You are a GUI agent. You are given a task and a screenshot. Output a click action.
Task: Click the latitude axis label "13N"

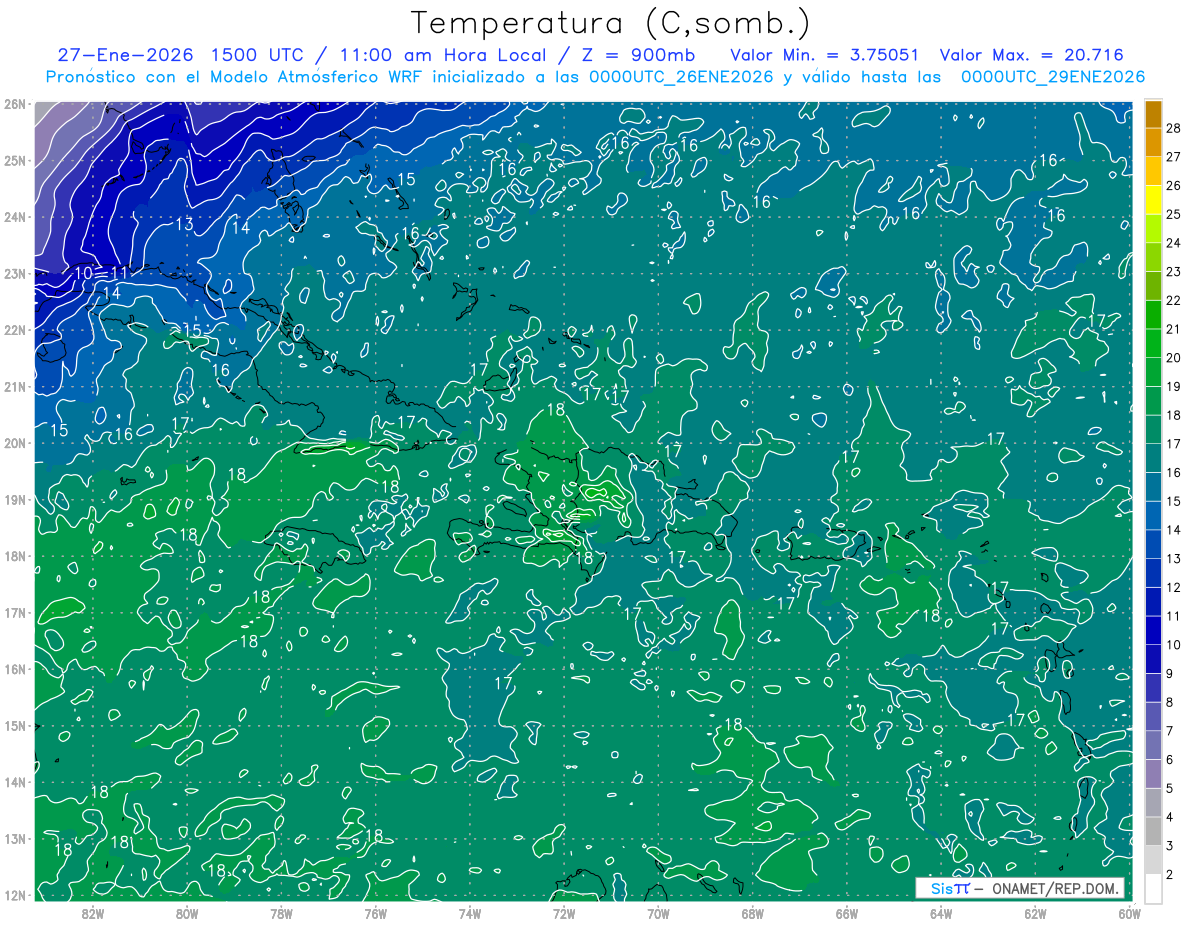[x=14, y=838]
